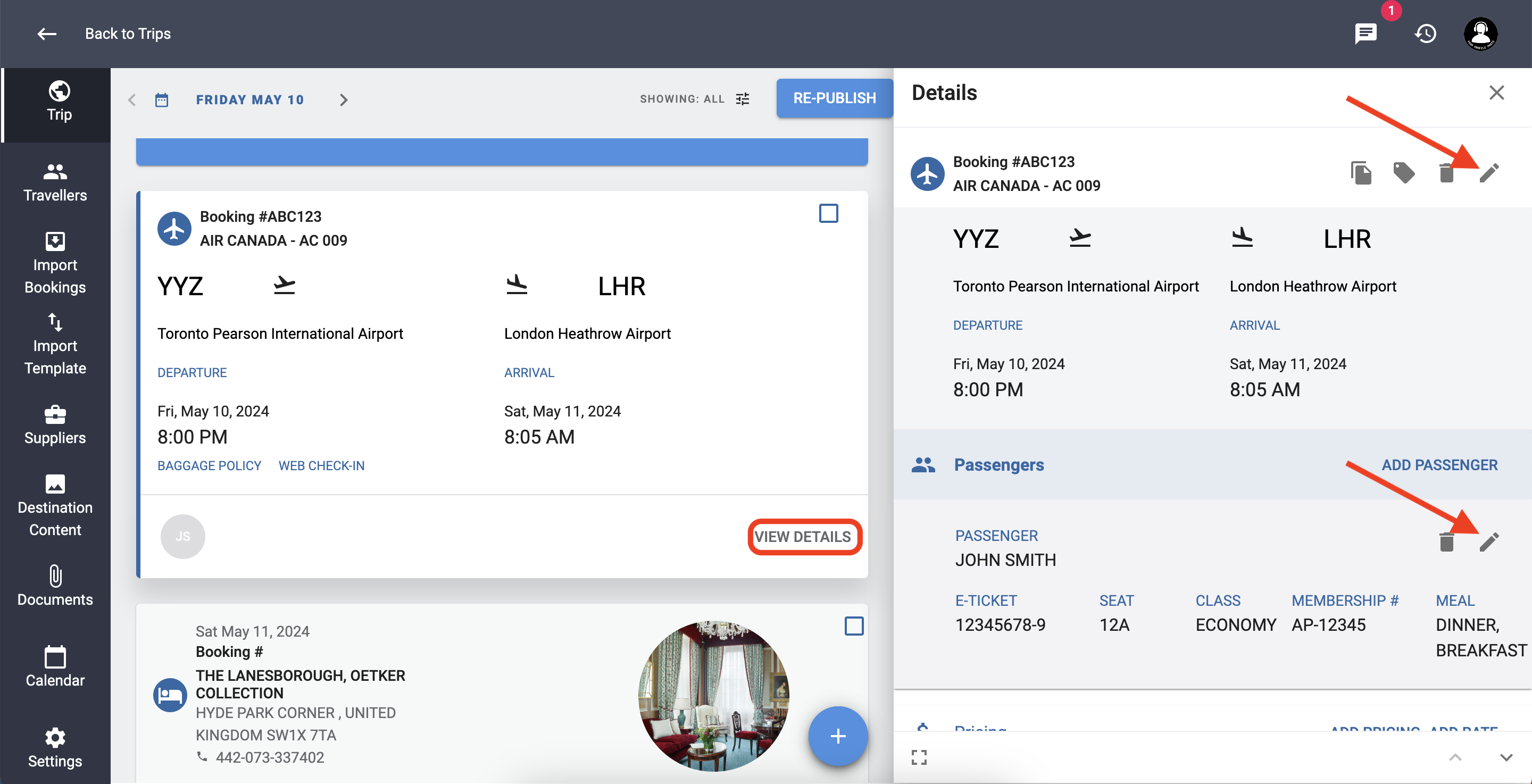This screenshot has width=1532, height=784.
Task: Open the WEB CHECK-IN link
Action: point(322,466)
